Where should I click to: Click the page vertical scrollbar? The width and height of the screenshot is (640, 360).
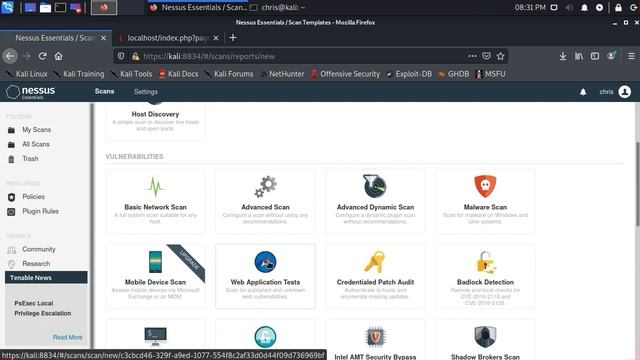[x=637, y=184]
